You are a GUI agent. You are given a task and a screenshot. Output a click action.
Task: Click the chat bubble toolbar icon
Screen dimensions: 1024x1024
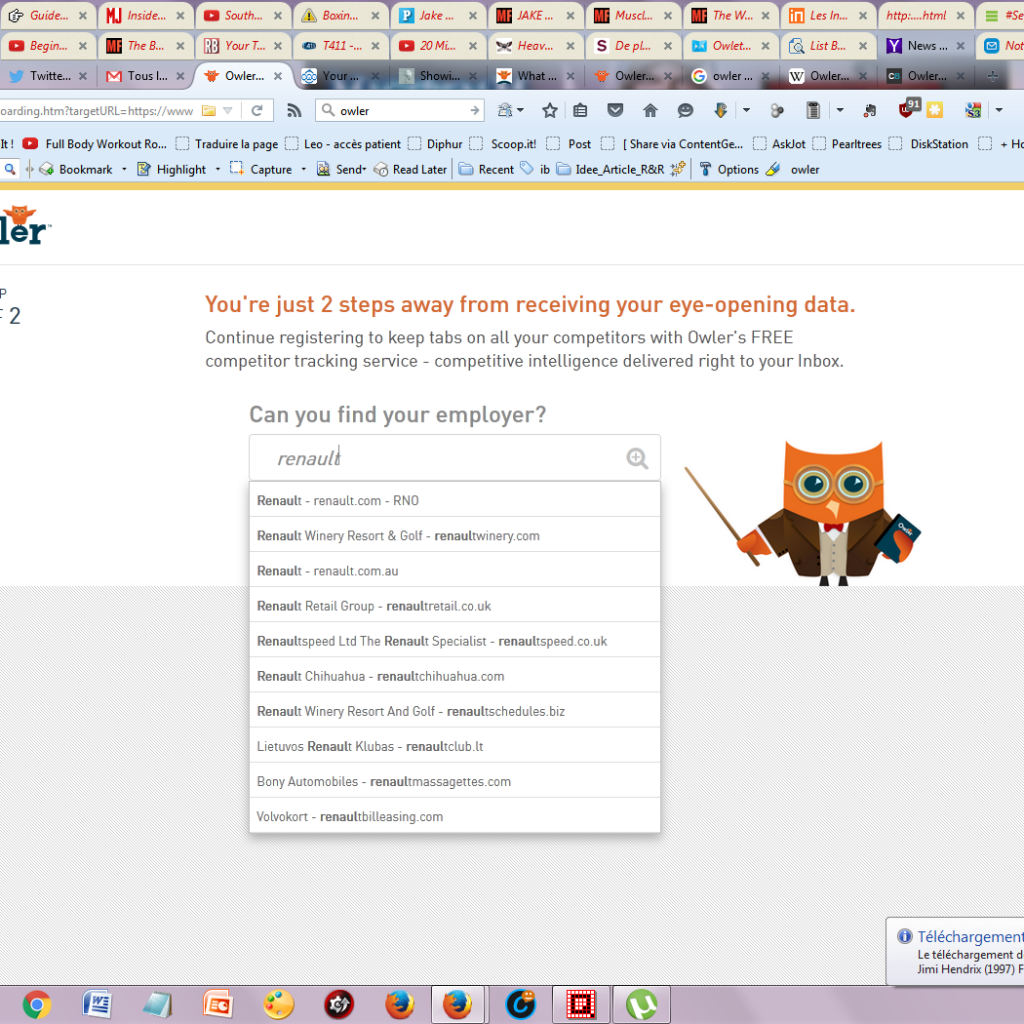[684, 110]
